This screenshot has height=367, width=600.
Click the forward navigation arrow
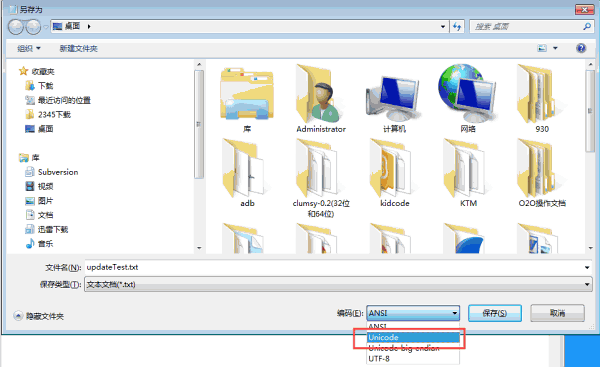click(x=33, y=27)
